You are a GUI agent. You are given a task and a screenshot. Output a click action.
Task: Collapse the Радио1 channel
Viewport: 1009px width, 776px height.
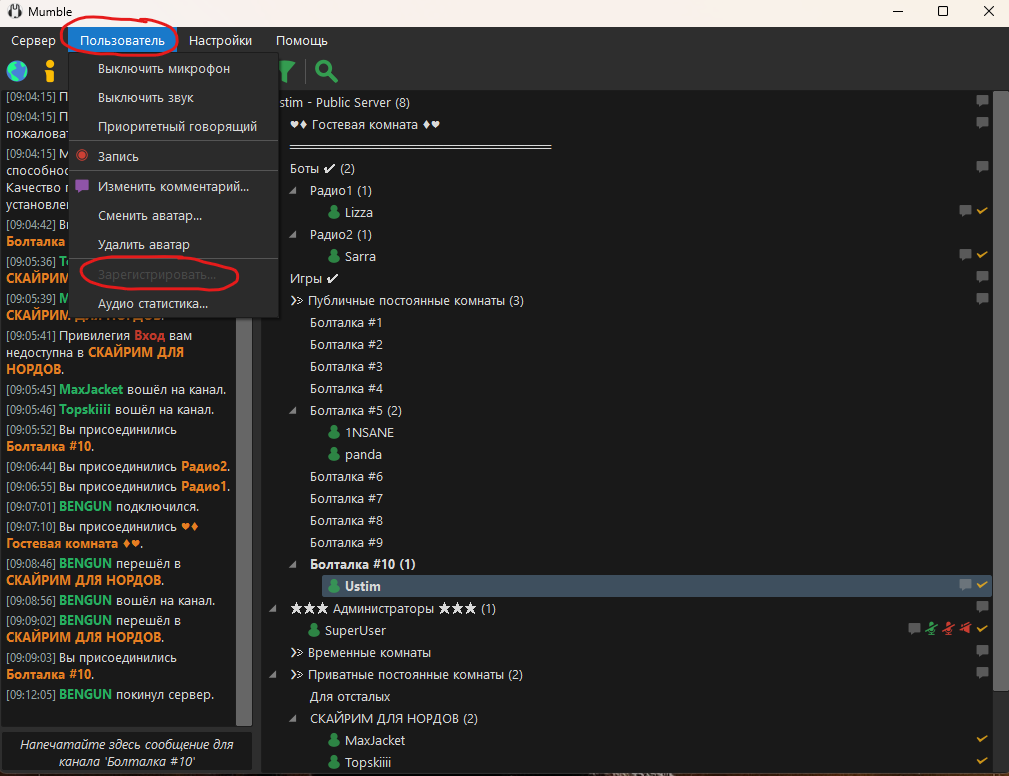click(x=294, y=191)
